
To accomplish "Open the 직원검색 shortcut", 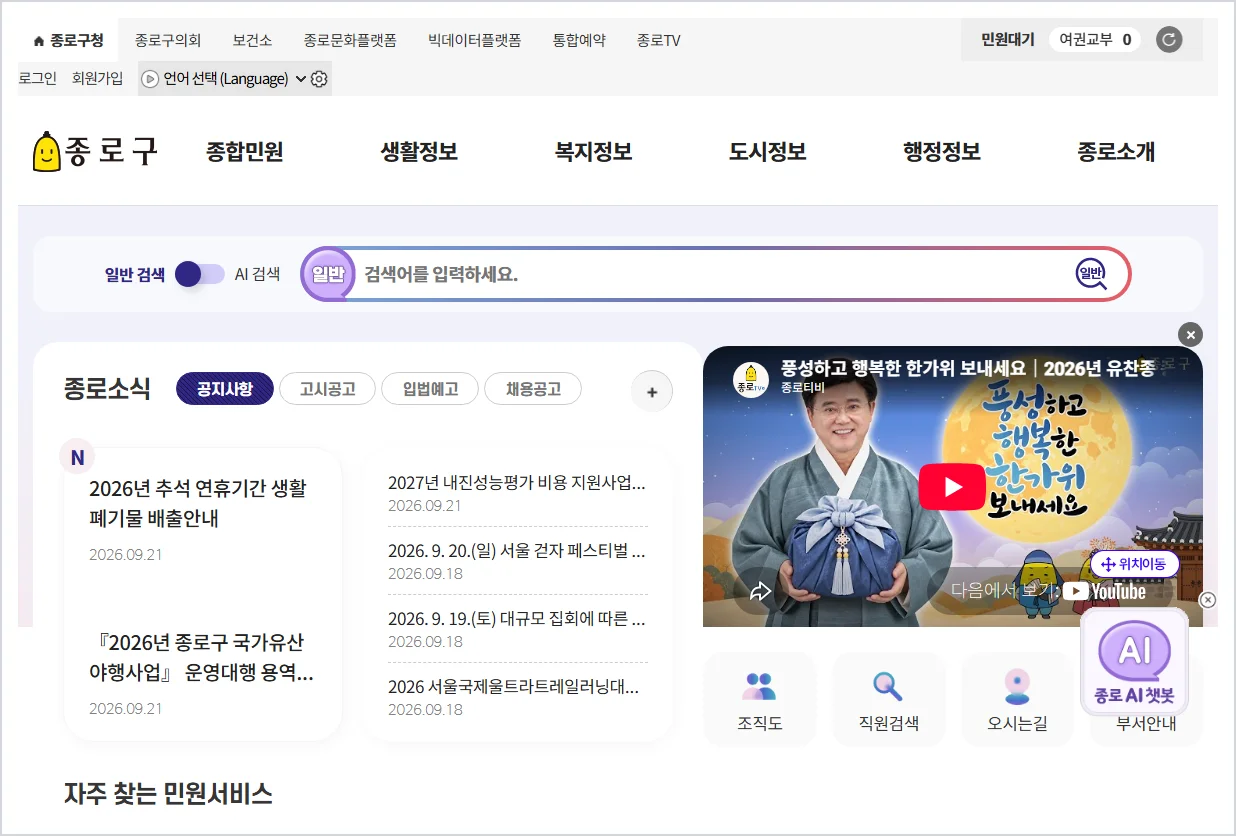I will point(888,699).
